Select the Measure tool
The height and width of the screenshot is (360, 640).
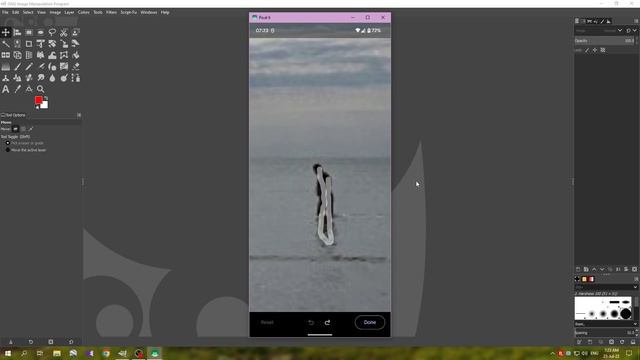pos(29,89)
